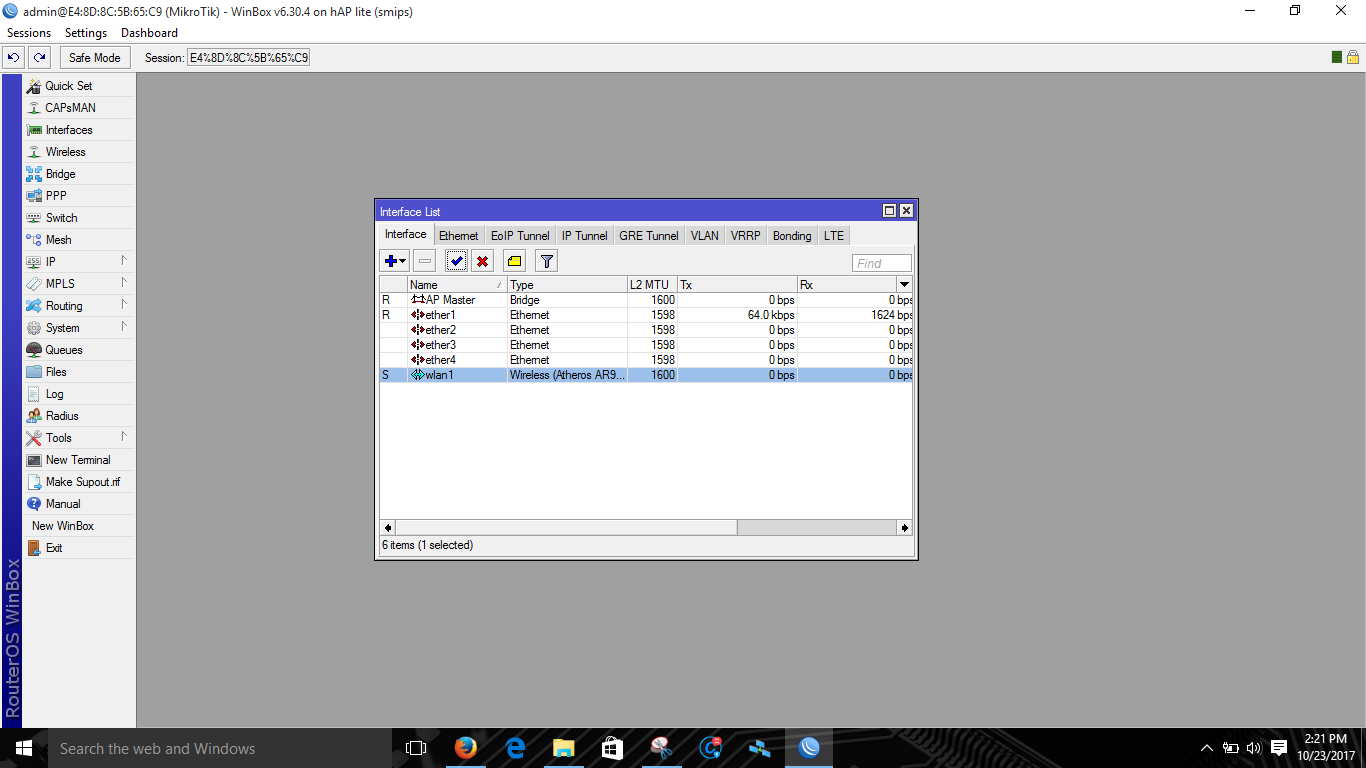Toggle Safe Mode
The height and width of the screenshot is (768, 1366).
coord(94,57)
